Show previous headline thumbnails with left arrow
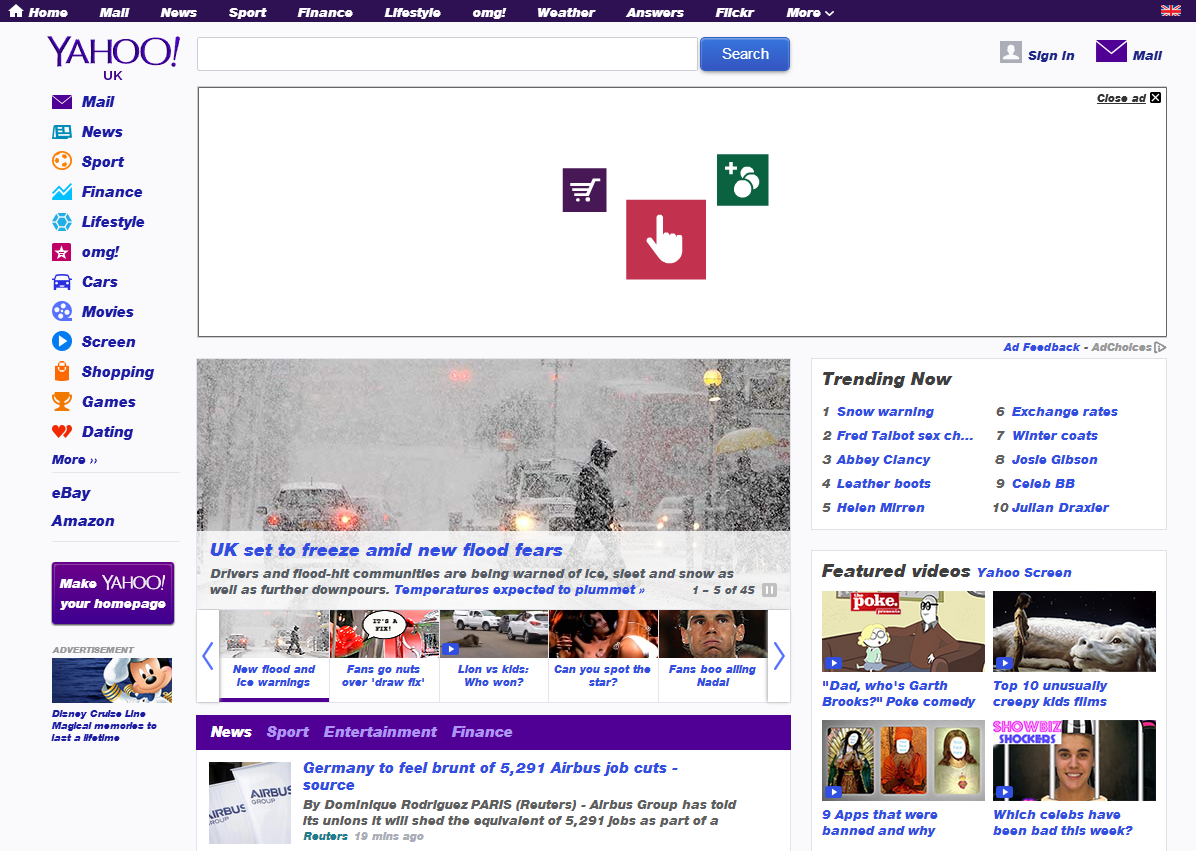 pyautogui.click(x=207, y=656)
